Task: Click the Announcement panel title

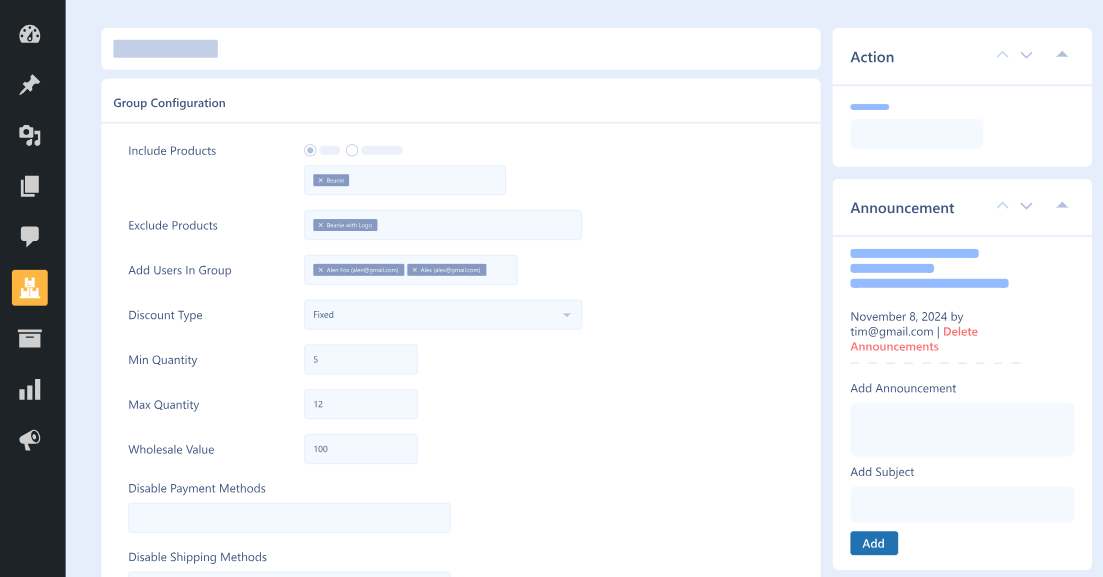Action: pos(902,208)
